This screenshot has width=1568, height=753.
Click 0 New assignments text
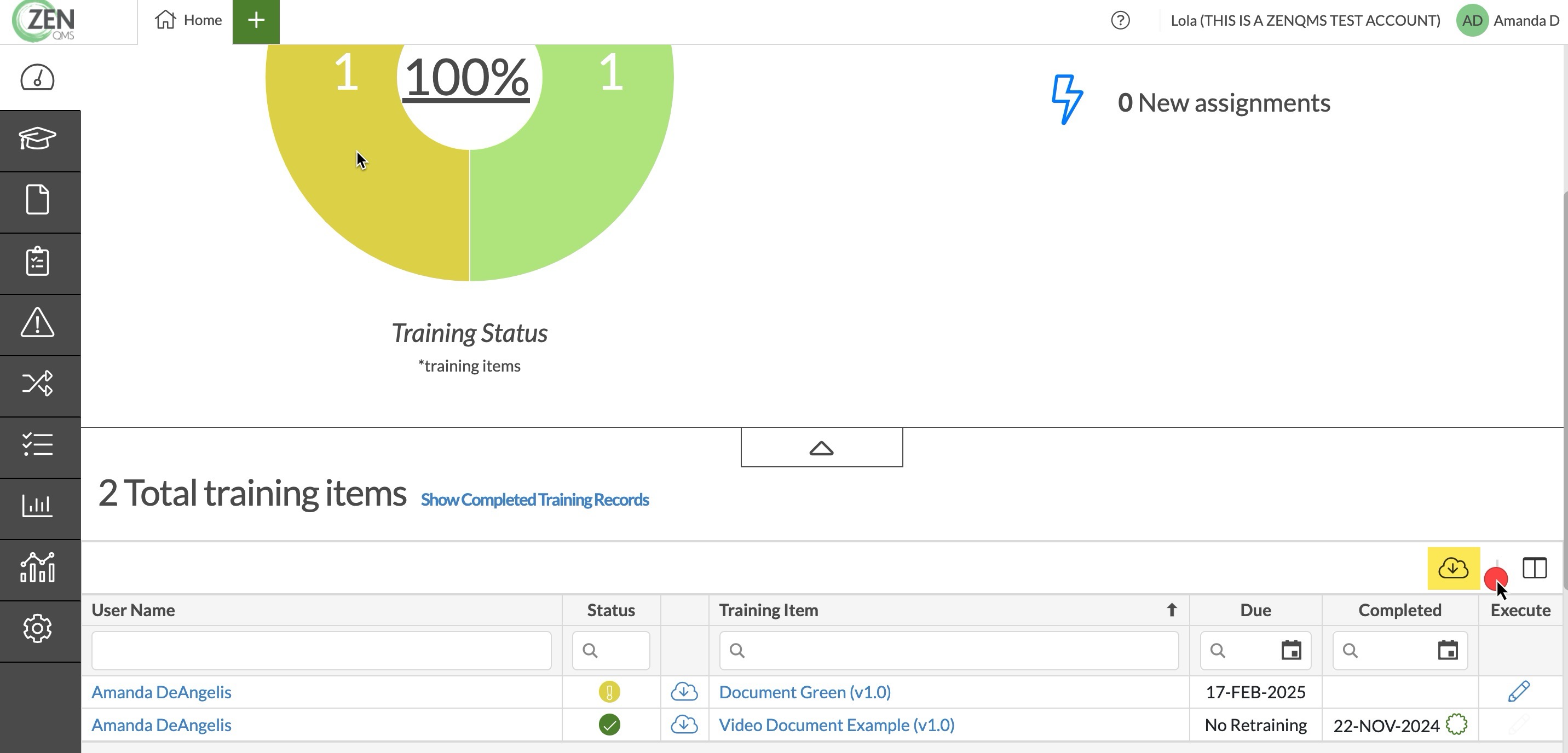[1224, 103]
